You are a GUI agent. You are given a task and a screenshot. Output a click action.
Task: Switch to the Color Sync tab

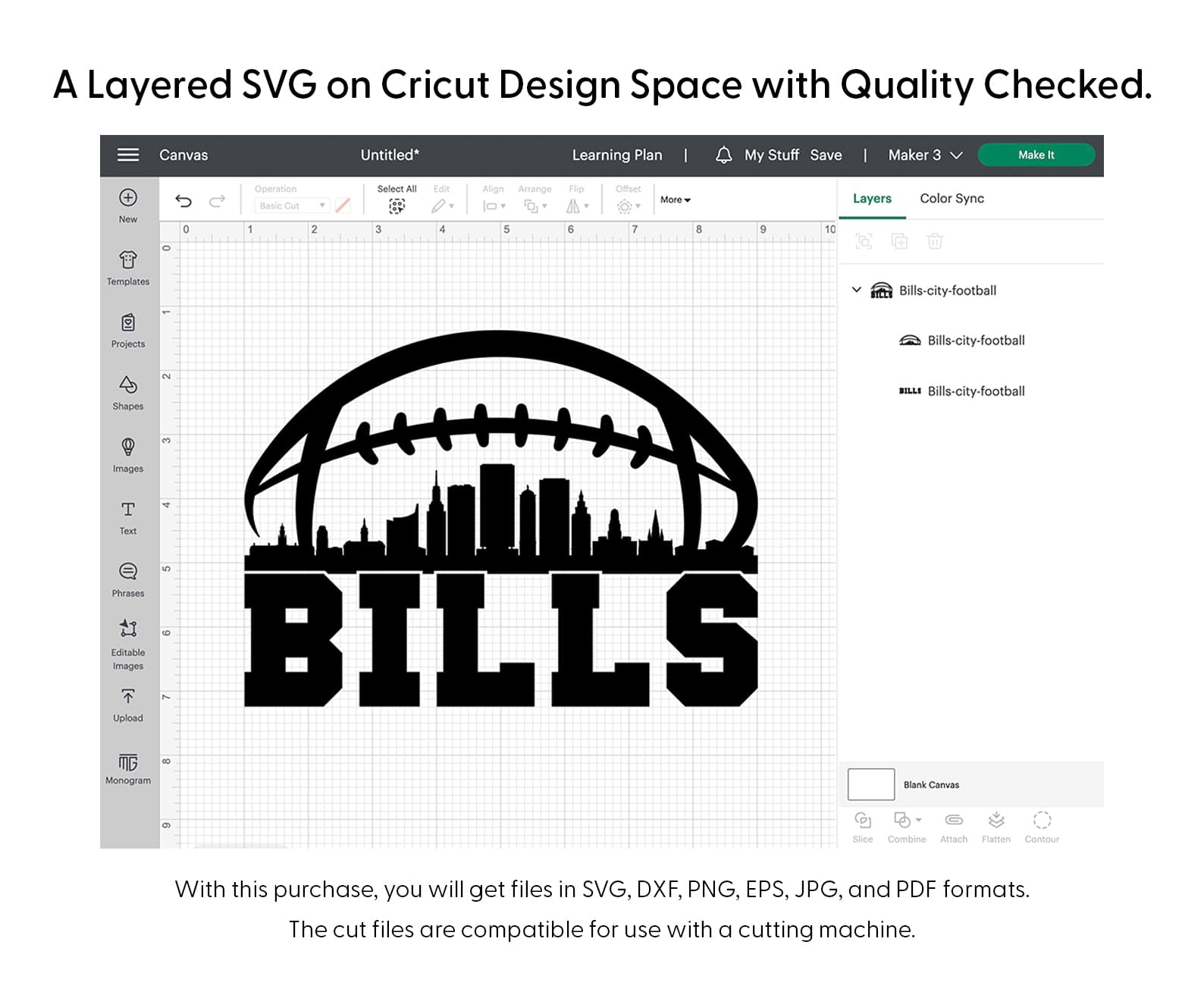coord(952,199)
